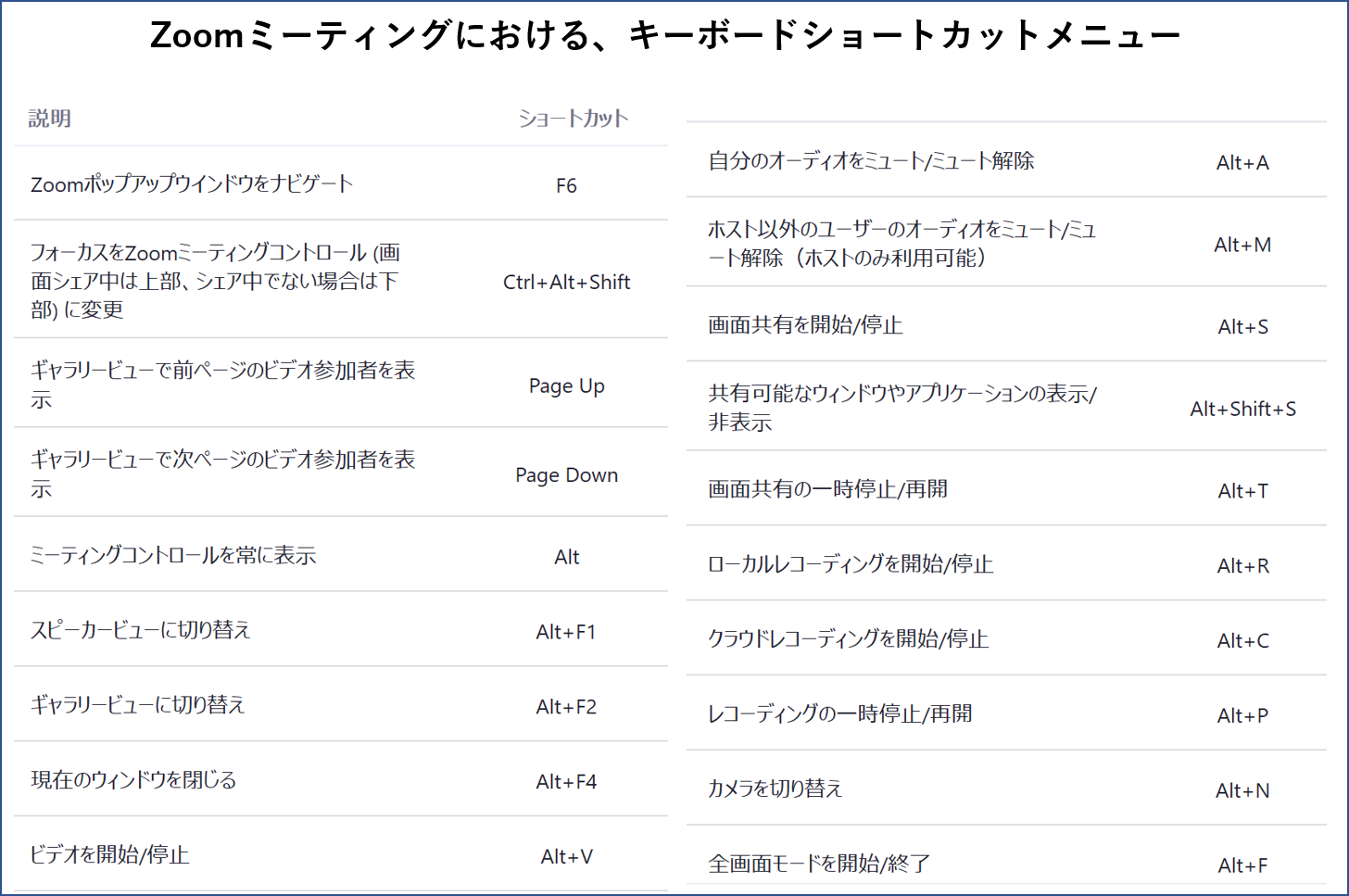This screenshot has width=1349, height=896.
Task: Click the '説明' column header
Action: (x=50, y=119)
